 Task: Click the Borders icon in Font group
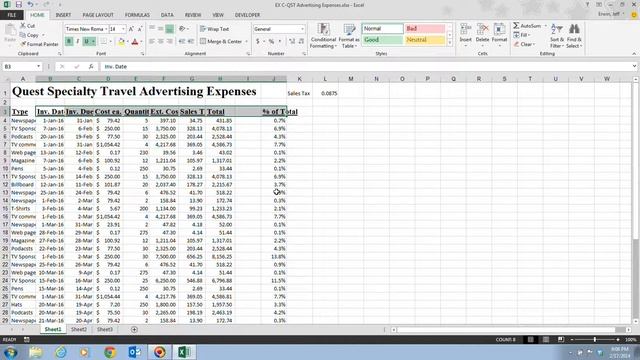tap(104, 42)
